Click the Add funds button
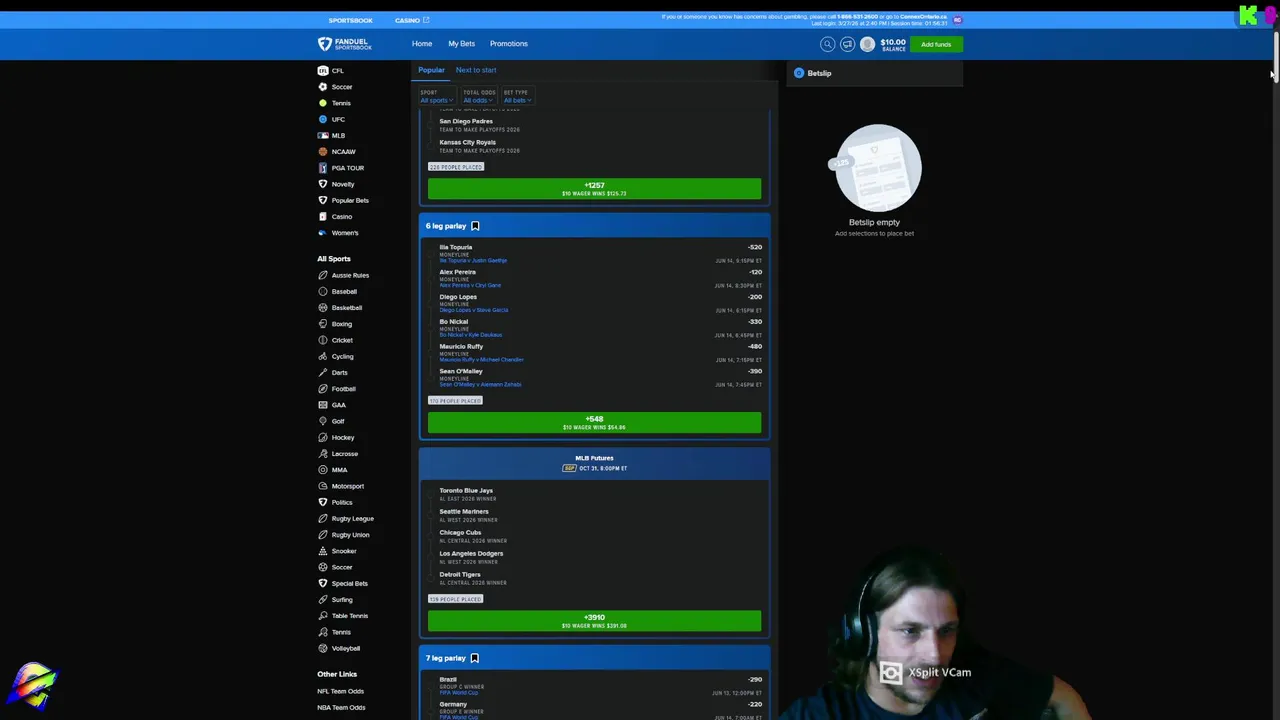This screenshot has width=1280, height=720. 937,44
